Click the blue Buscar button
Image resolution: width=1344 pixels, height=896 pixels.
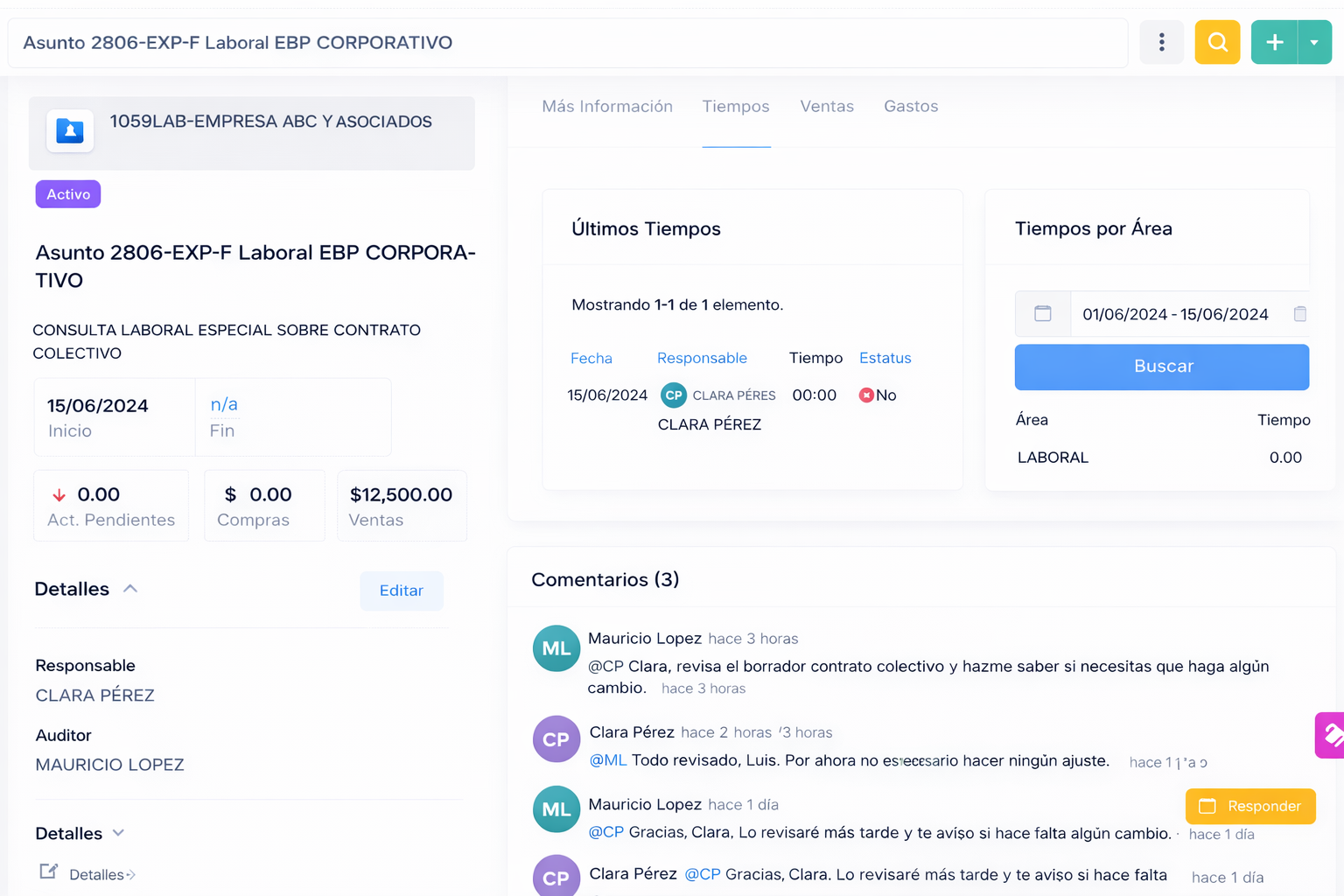point(1161,367)
